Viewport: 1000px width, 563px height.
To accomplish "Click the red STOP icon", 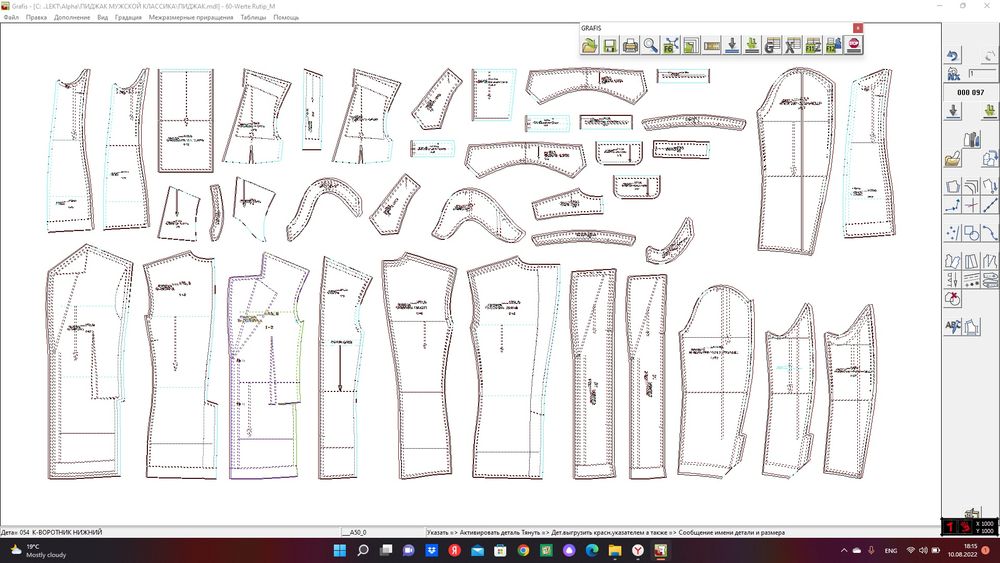I will click(x=854, y=45).
